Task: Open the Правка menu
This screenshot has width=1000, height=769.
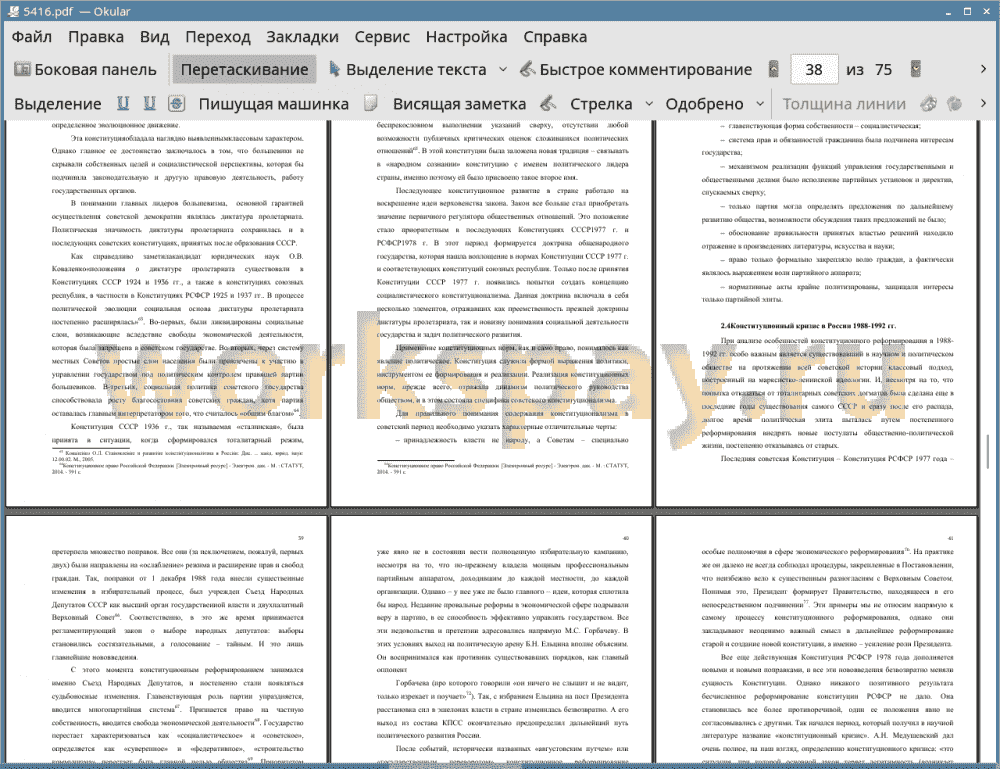Action: click(x=96, y=37)
